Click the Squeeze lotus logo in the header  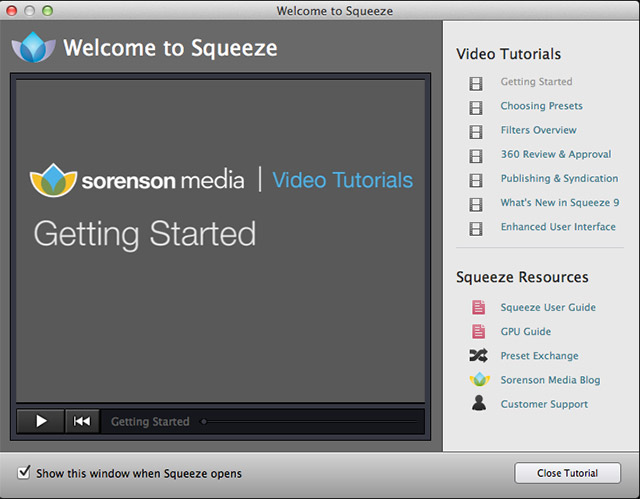[x=33, y=47]
